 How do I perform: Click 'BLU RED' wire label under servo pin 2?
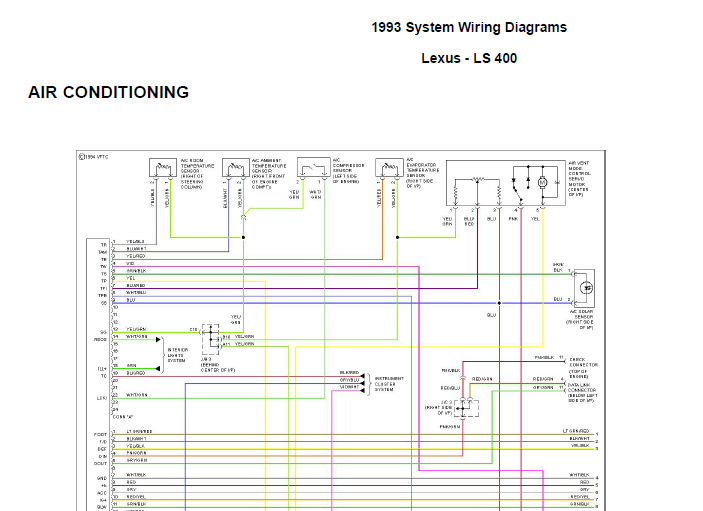click(x=469, y=221)
